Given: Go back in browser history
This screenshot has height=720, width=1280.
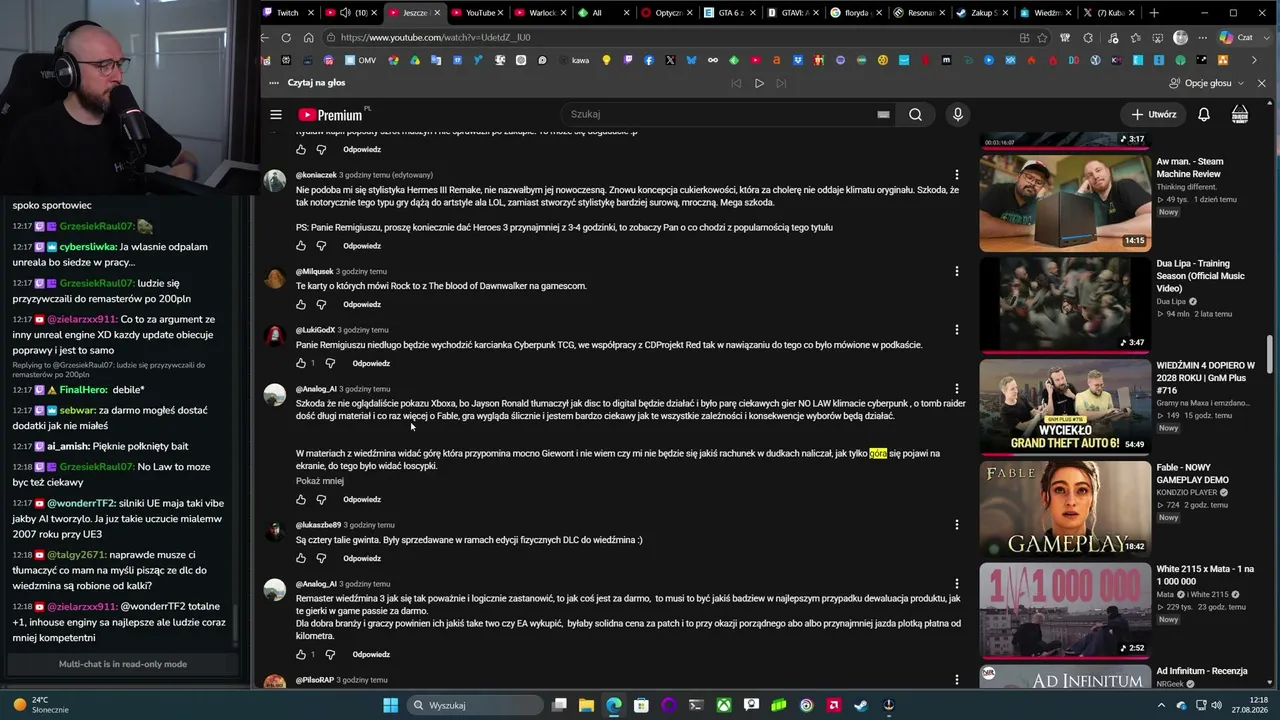Looking at the screenshot, I should (x=264, y=38).
